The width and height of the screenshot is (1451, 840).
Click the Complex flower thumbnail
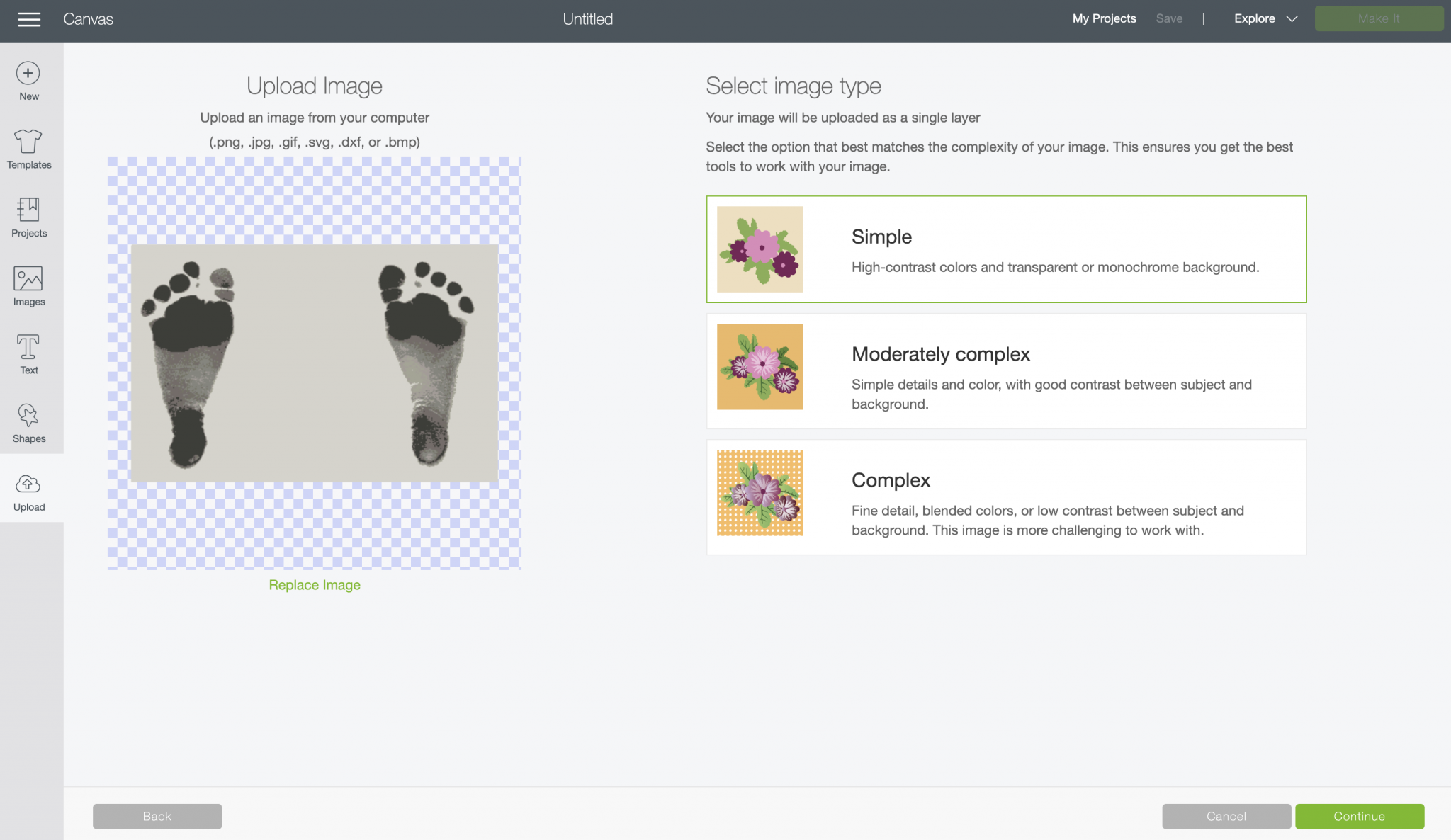760,493
